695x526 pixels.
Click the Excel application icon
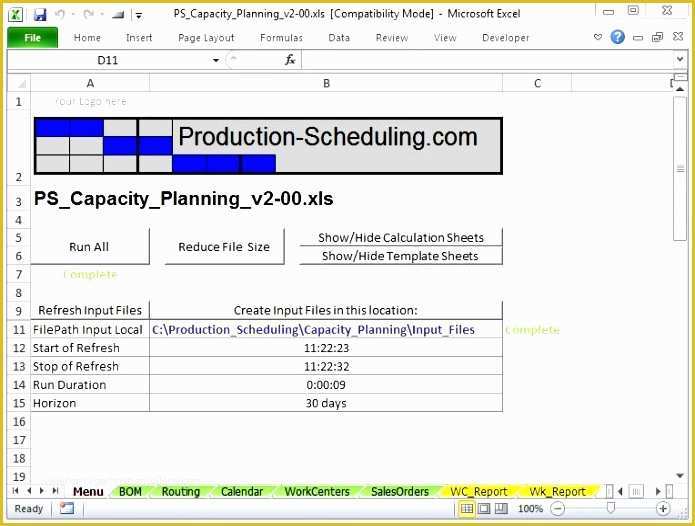[16, 14]
